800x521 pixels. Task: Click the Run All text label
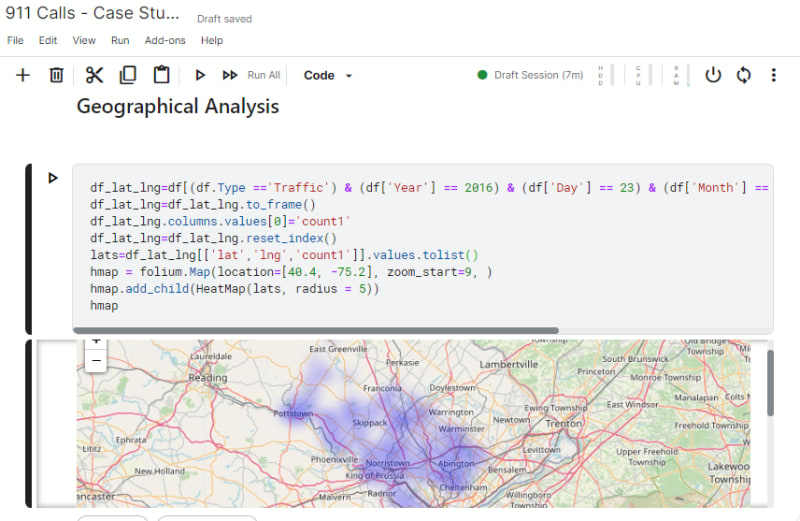pyautogui.click(x=264, y=75)
